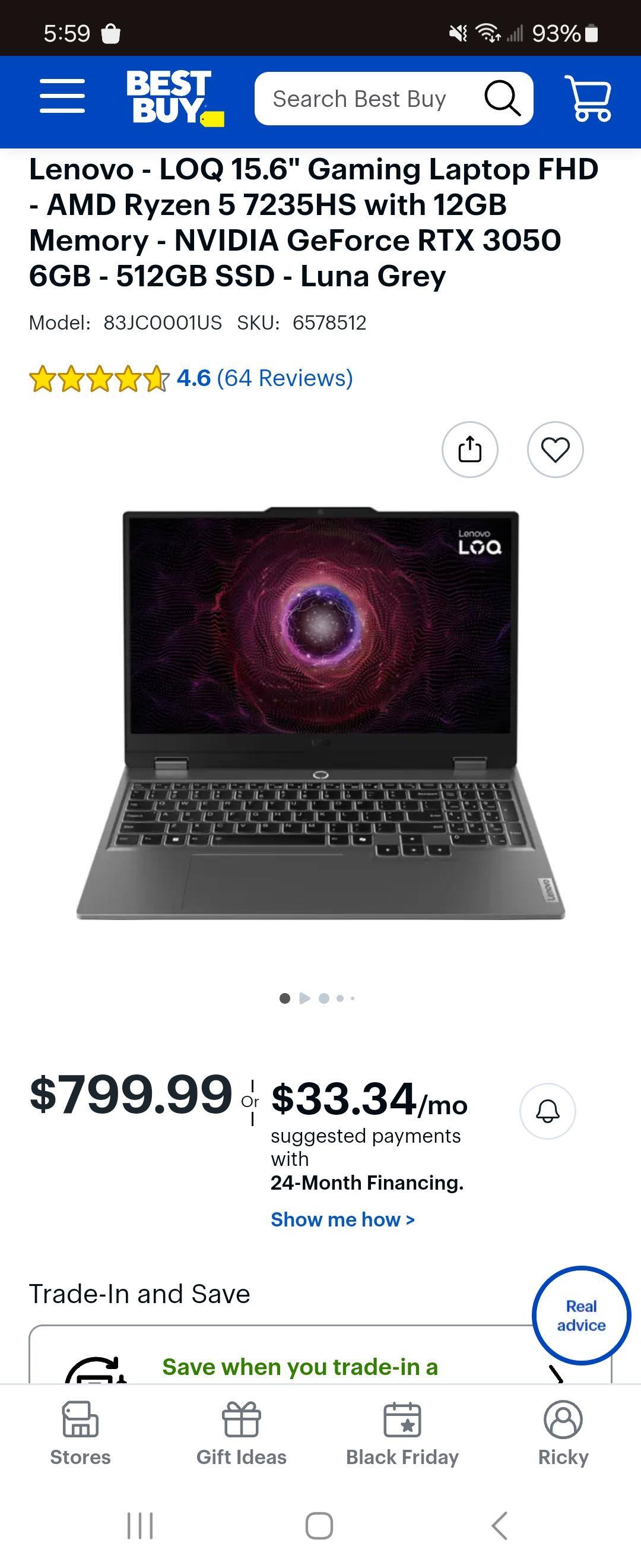Screen dimensions: 641x1568
Task: Go to the Black Friday tab
Action: tap(402, 1434)
